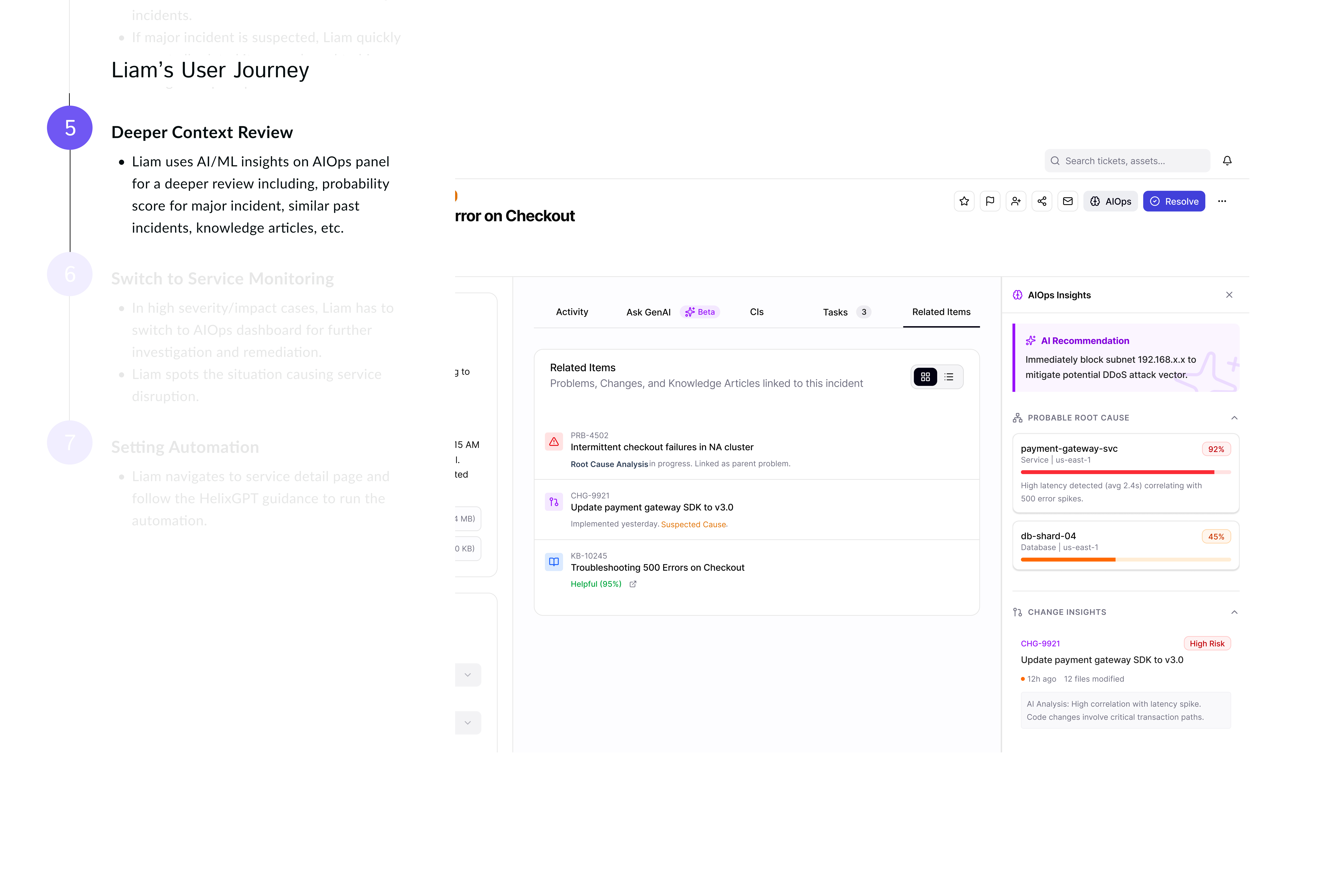
Task: Open external link icon beside Helpful (95%)
Action: 633,584
